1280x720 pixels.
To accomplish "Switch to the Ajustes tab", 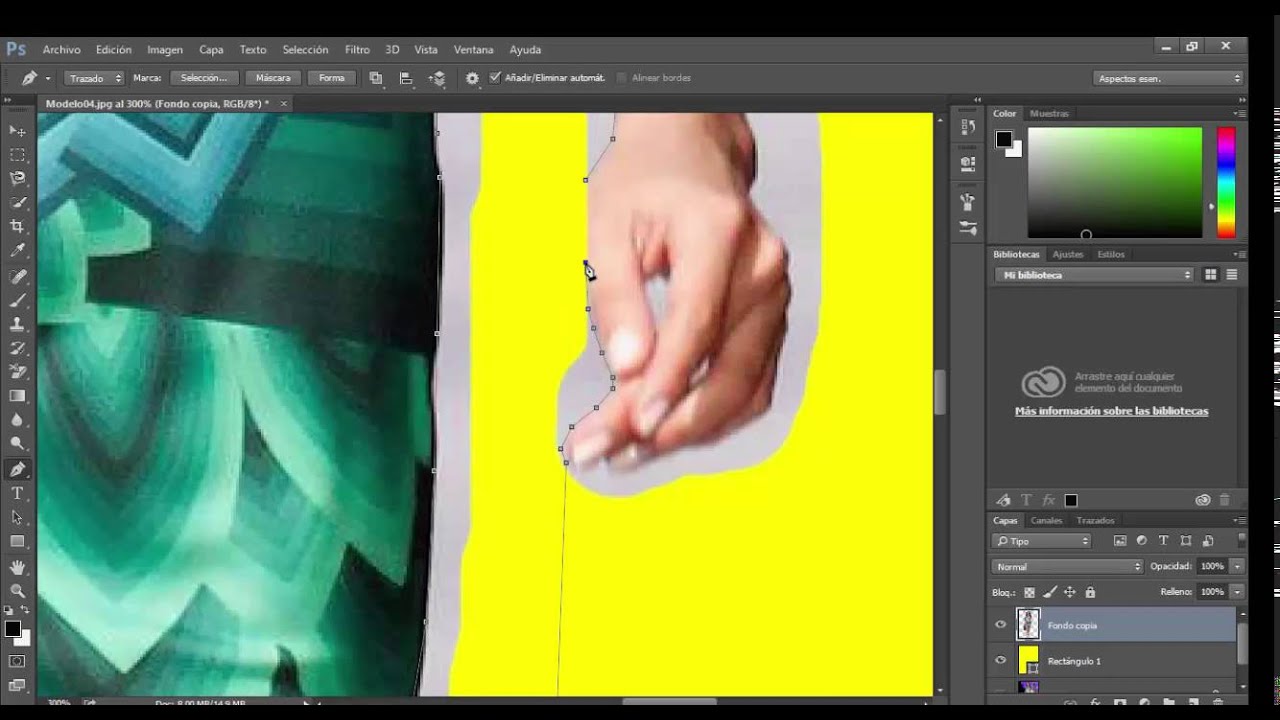I will coord(1068,255).
